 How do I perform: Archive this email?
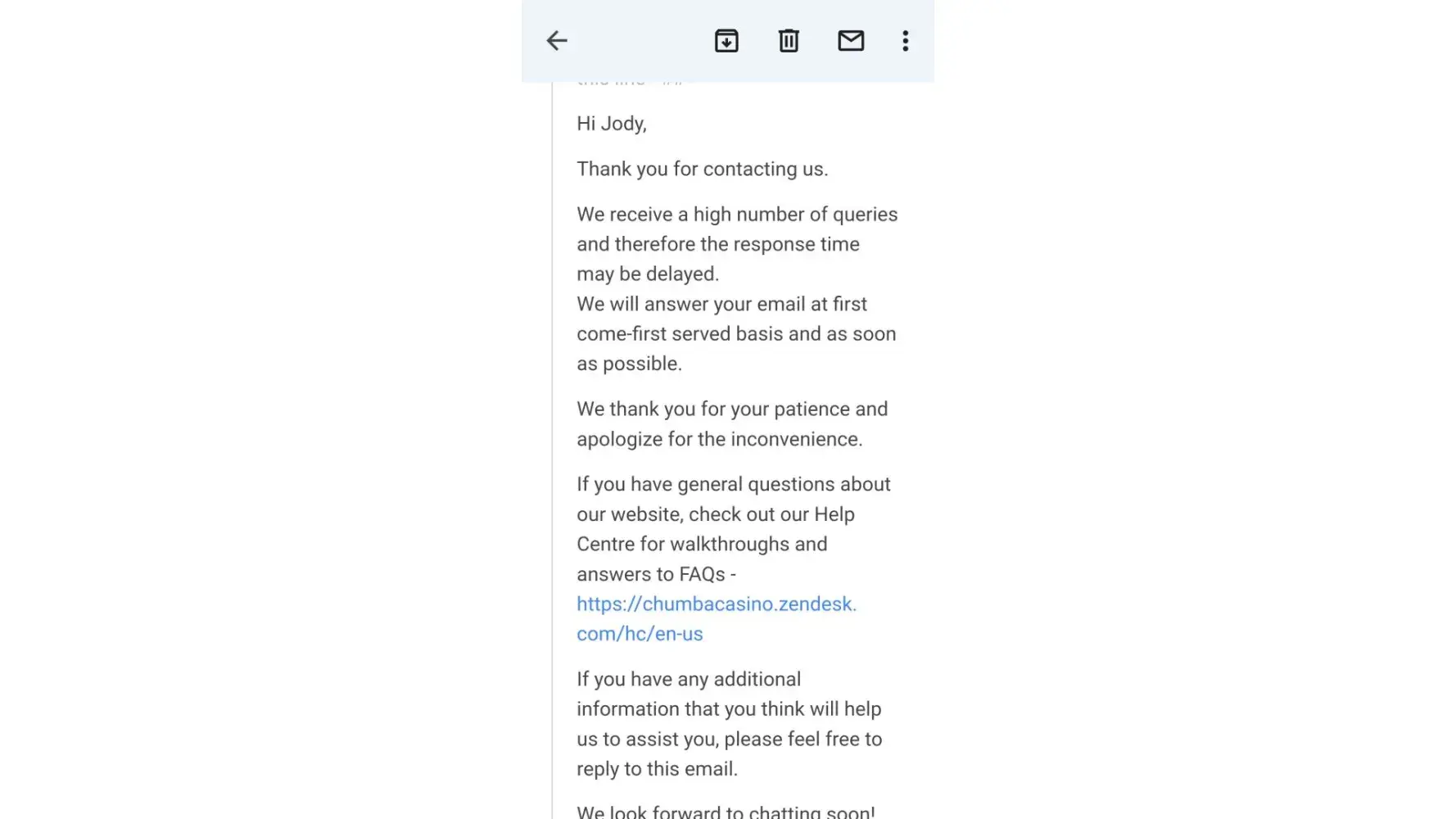pos(726,41)
